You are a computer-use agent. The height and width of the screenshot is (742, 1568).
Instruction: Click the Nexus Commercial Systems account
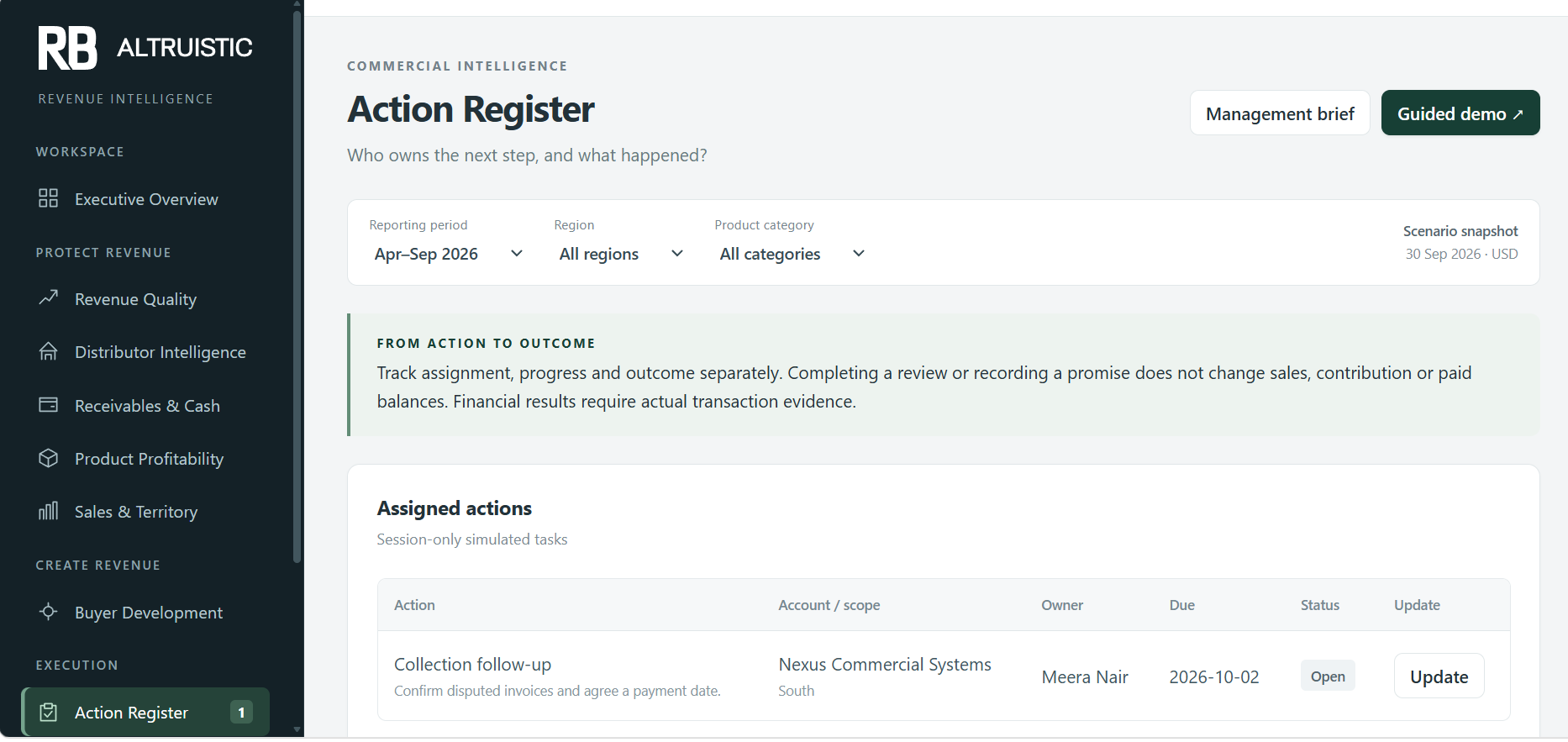pos(885,665)
